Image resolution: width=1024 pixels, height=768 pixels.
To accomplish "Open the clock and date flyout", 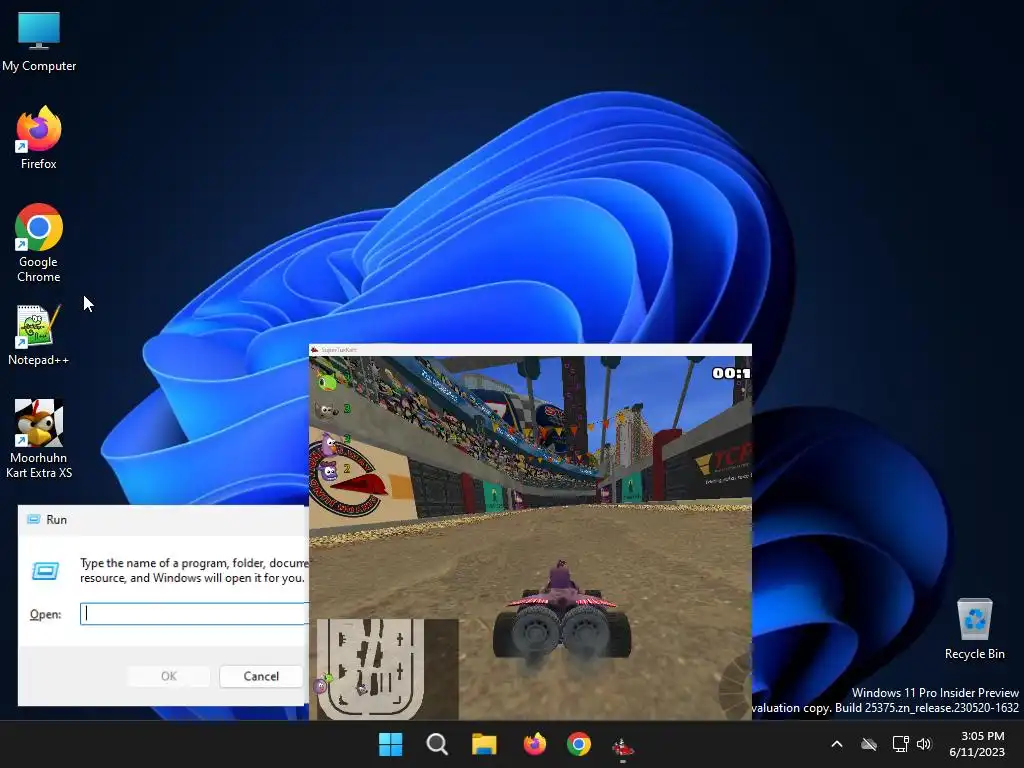I will click(977, 744).
